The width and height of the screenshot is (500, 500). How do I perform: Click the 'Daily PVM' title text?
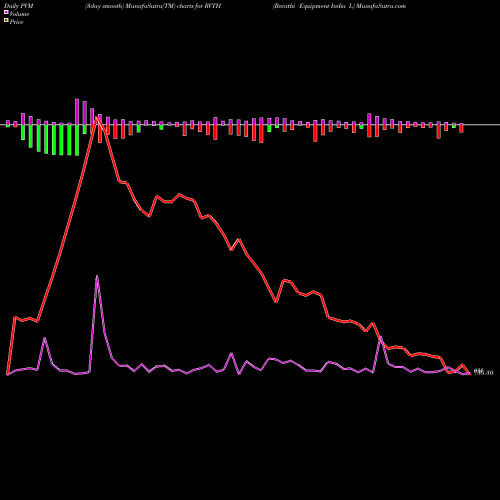click(19, 6)
